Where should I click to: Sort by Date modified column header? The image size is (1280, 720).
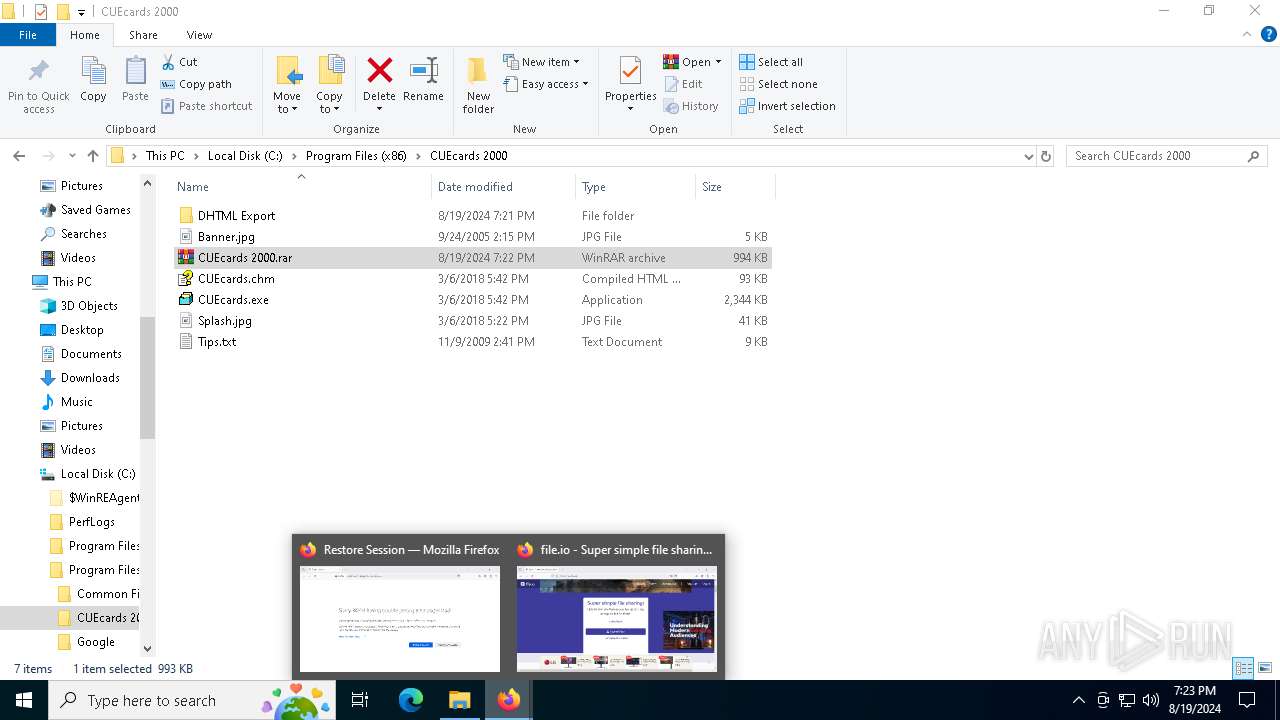503,187
